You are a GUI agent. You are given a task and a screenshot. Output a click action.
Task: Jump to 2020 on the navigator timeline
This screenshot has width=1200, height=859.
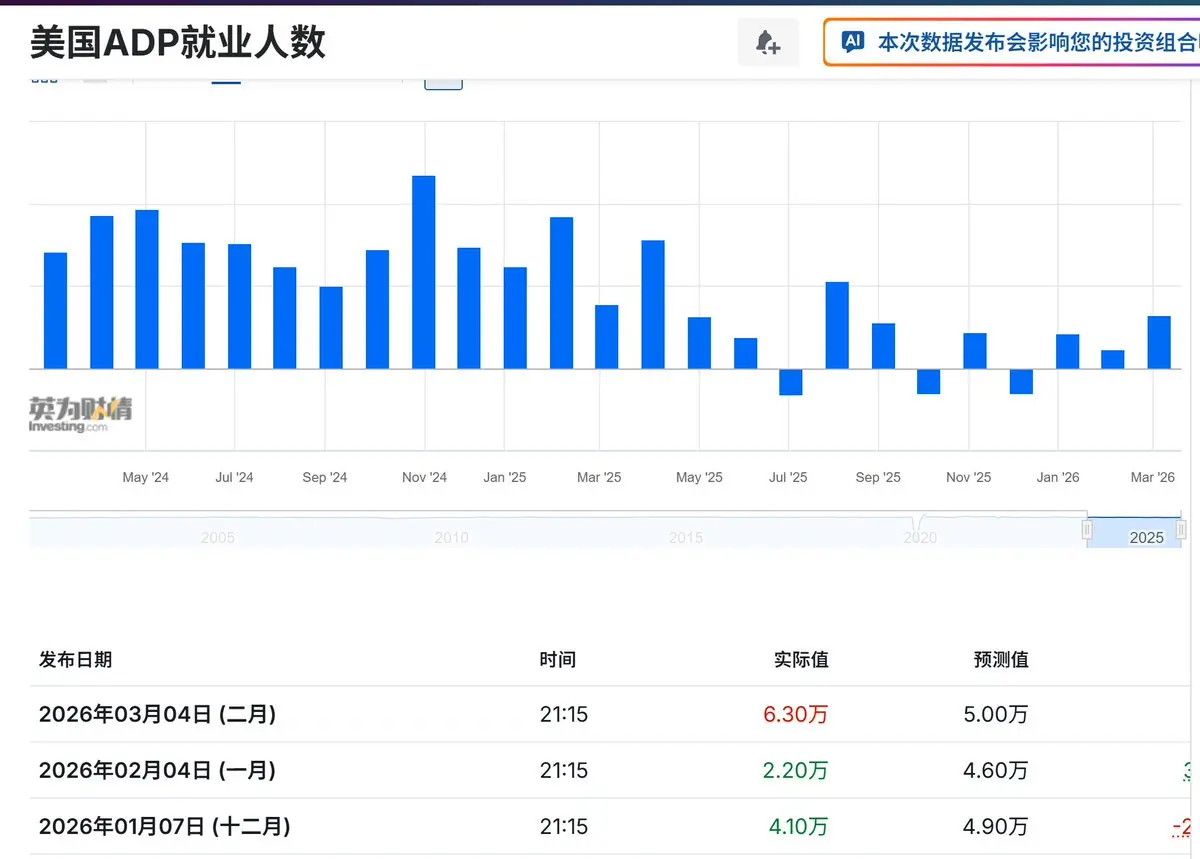(920, 538)
